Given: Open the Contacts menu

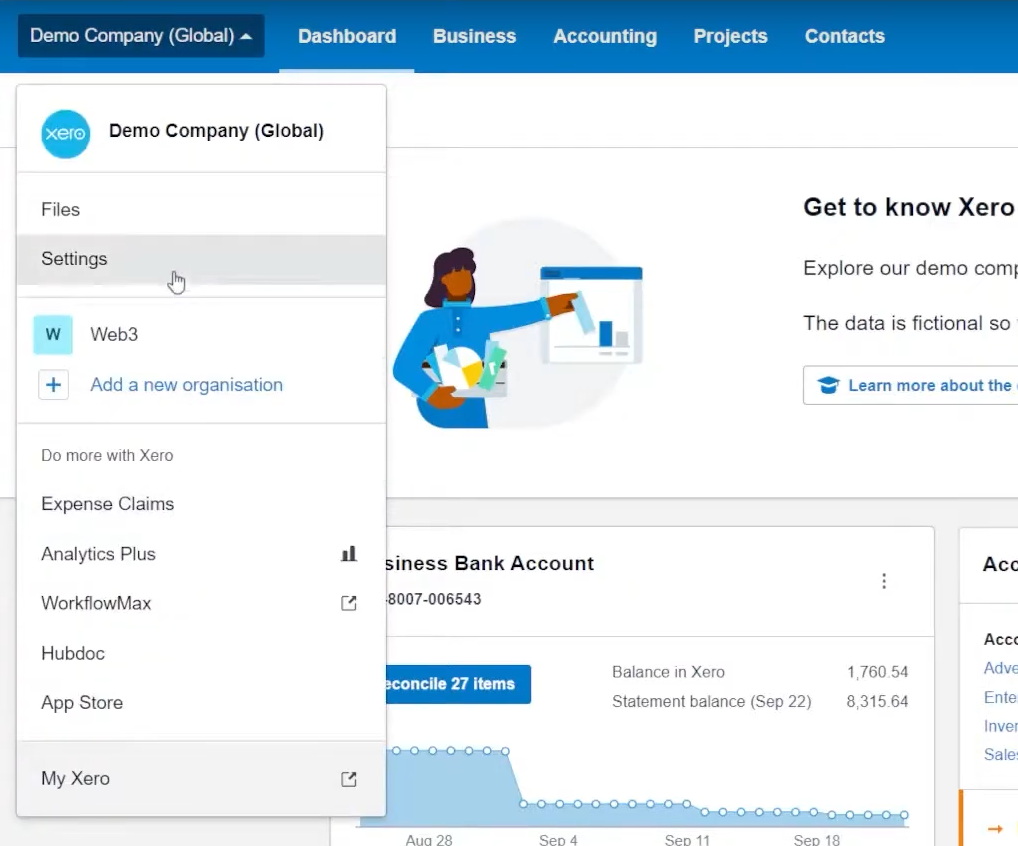Looking at the screenshot, I should click(845, 36).
